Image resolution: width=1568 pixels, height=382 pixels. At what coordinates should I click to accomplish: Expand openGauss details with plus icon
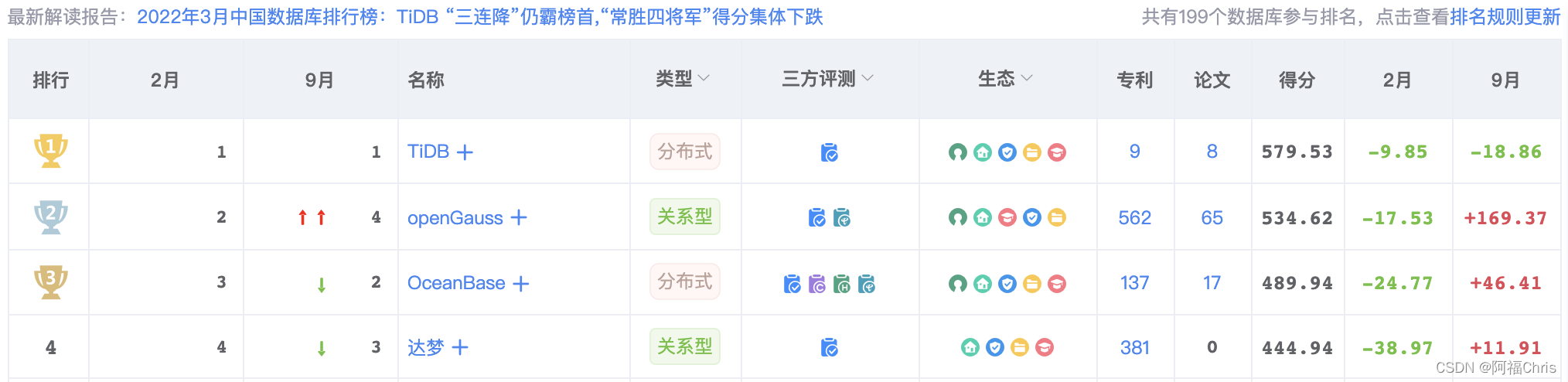[x=519, y=218]
